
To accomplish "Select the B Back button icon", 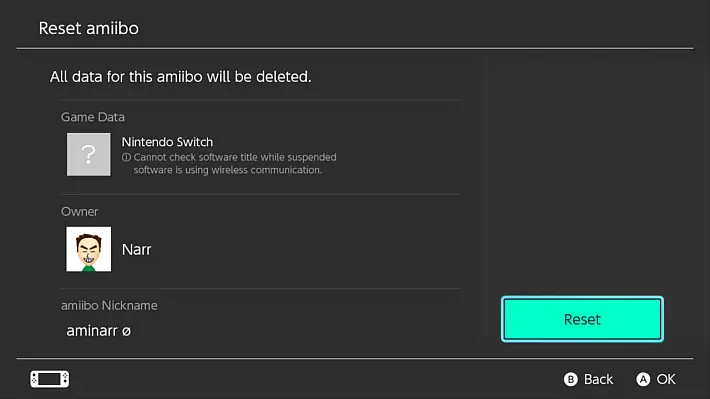I will 571,379.
